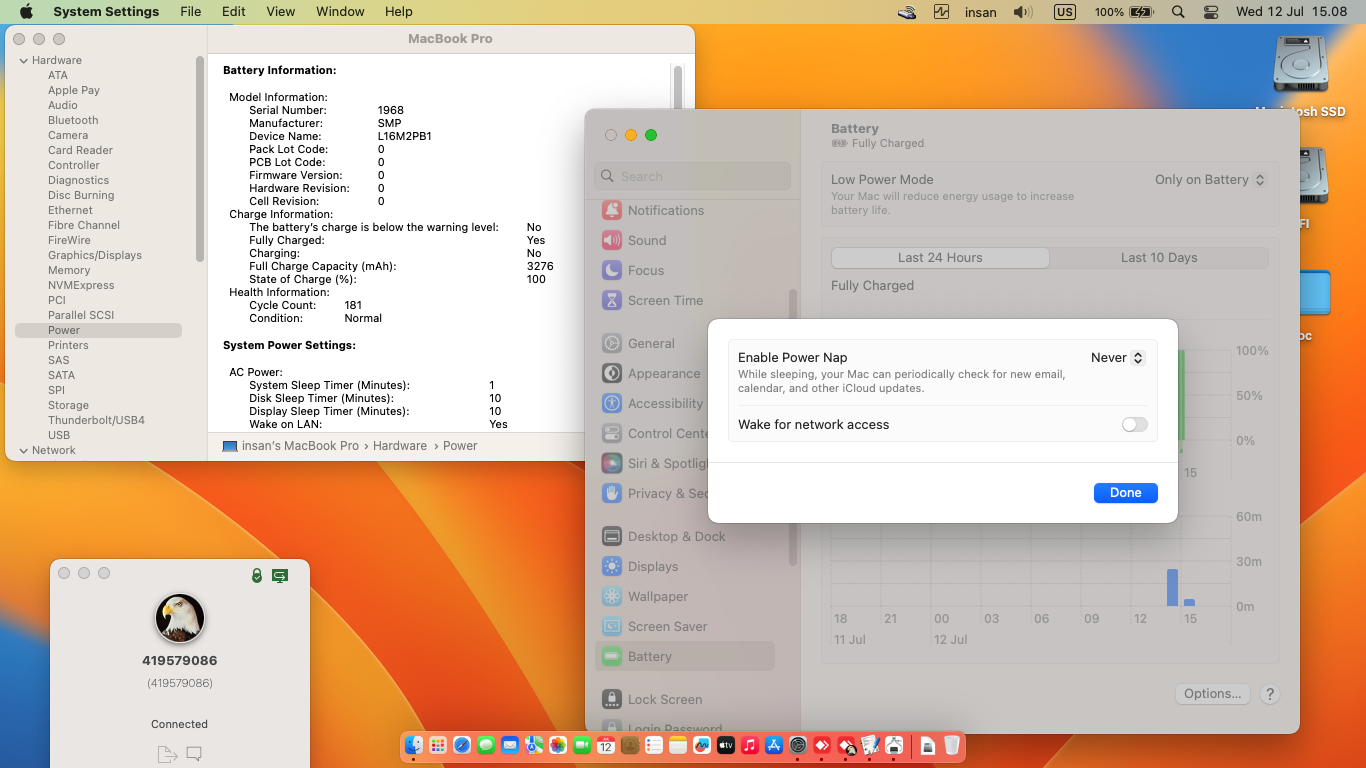
Task: Open the Enable Power Nap dropdown
Action: (1118, 358)
